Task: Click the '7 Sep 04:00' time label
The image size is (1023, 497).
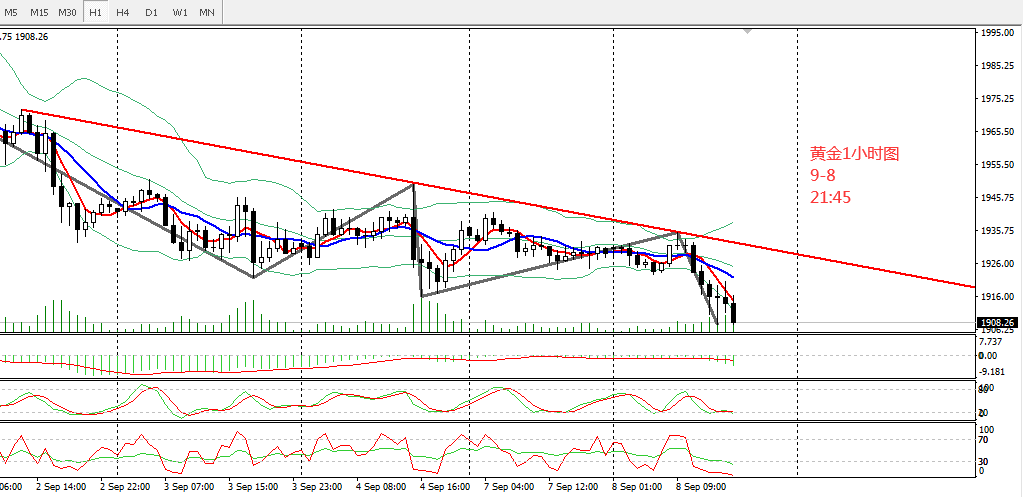Action: [x=507, y=487]
